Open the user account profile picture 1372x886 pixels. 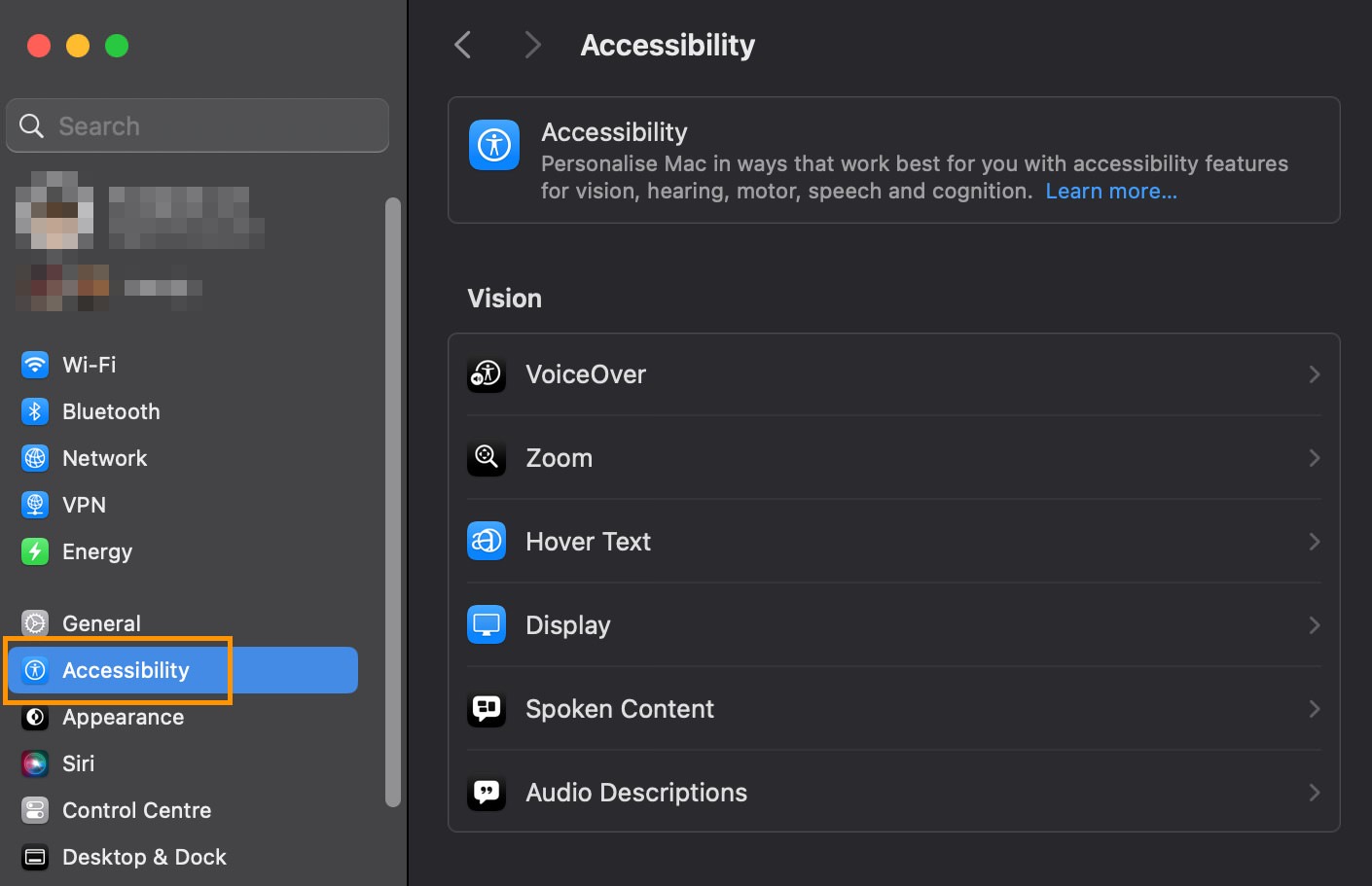54,210
